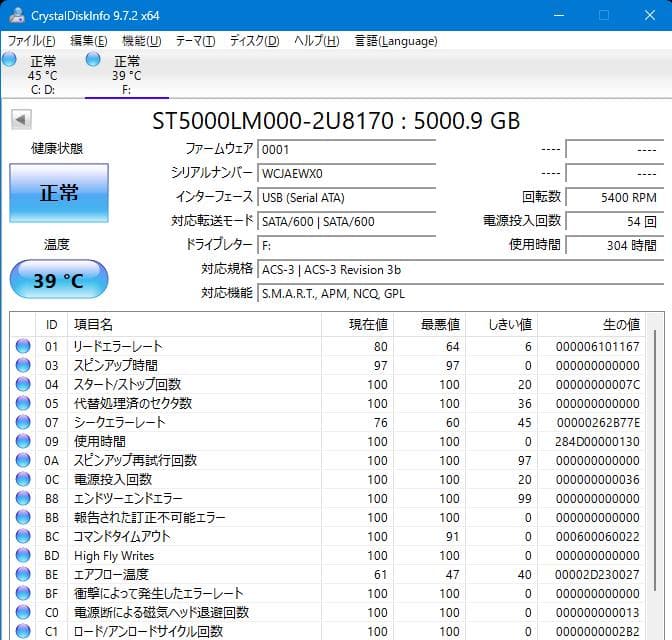Click the 項目名 column header
Viewport: 672px width, 640px height.
tap(194, 325)
